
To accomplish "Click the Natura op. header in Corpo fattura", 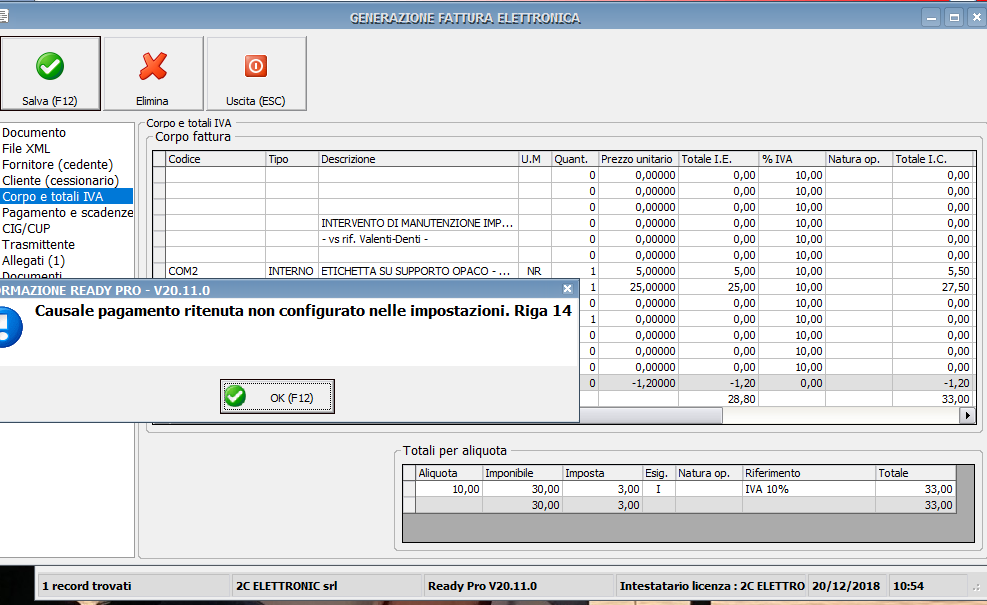I will [x=859, y=159].
